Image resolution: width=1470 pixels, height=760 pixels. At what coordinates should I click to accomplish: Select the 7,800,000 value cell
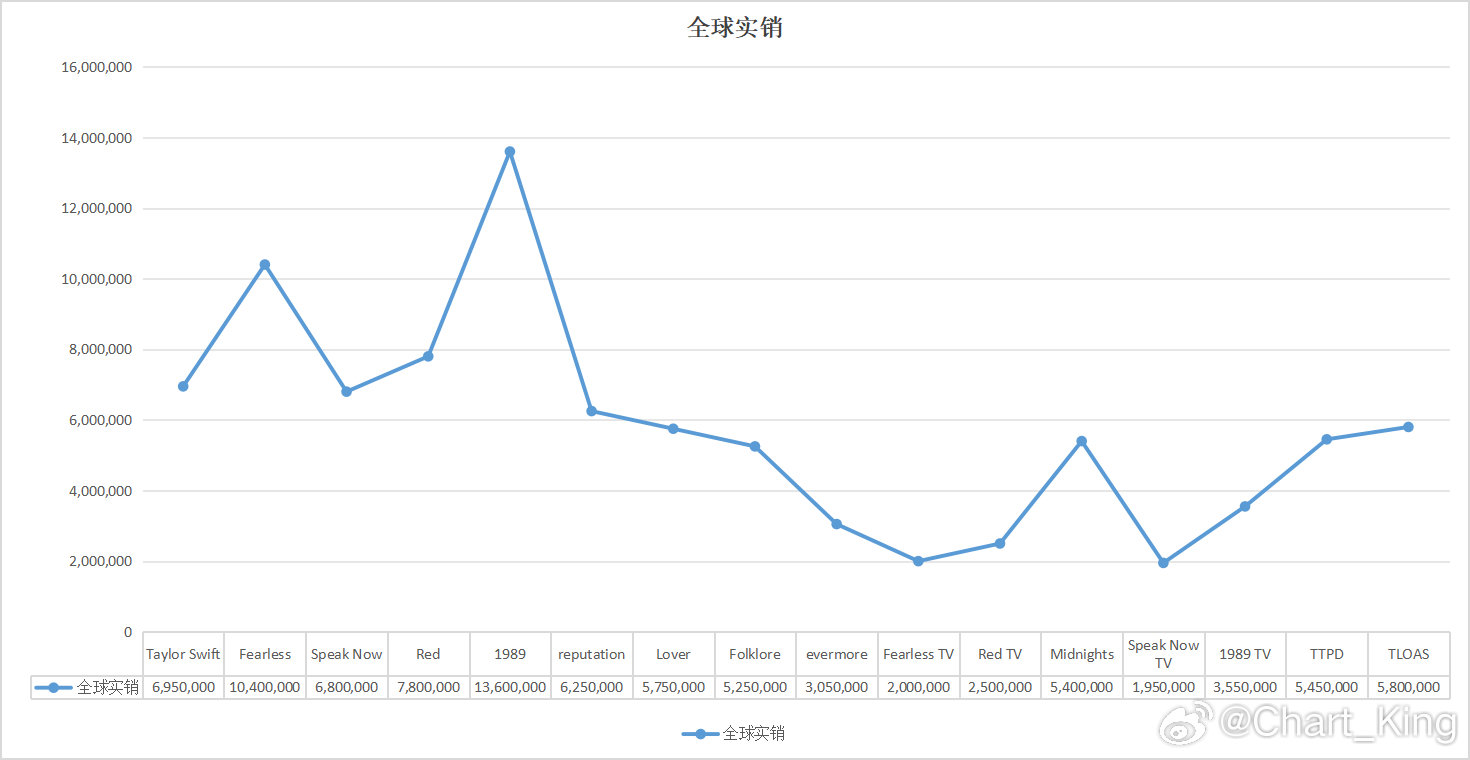428,687
